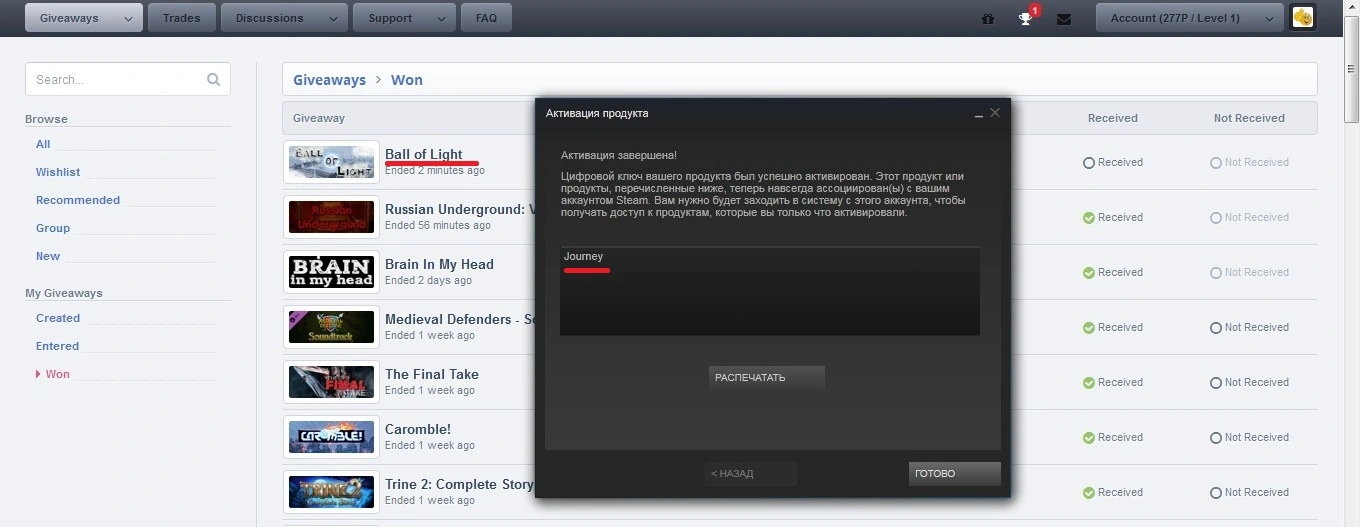
Task: Toggle Received for Brain In My Head
Action: point(1112,272)
